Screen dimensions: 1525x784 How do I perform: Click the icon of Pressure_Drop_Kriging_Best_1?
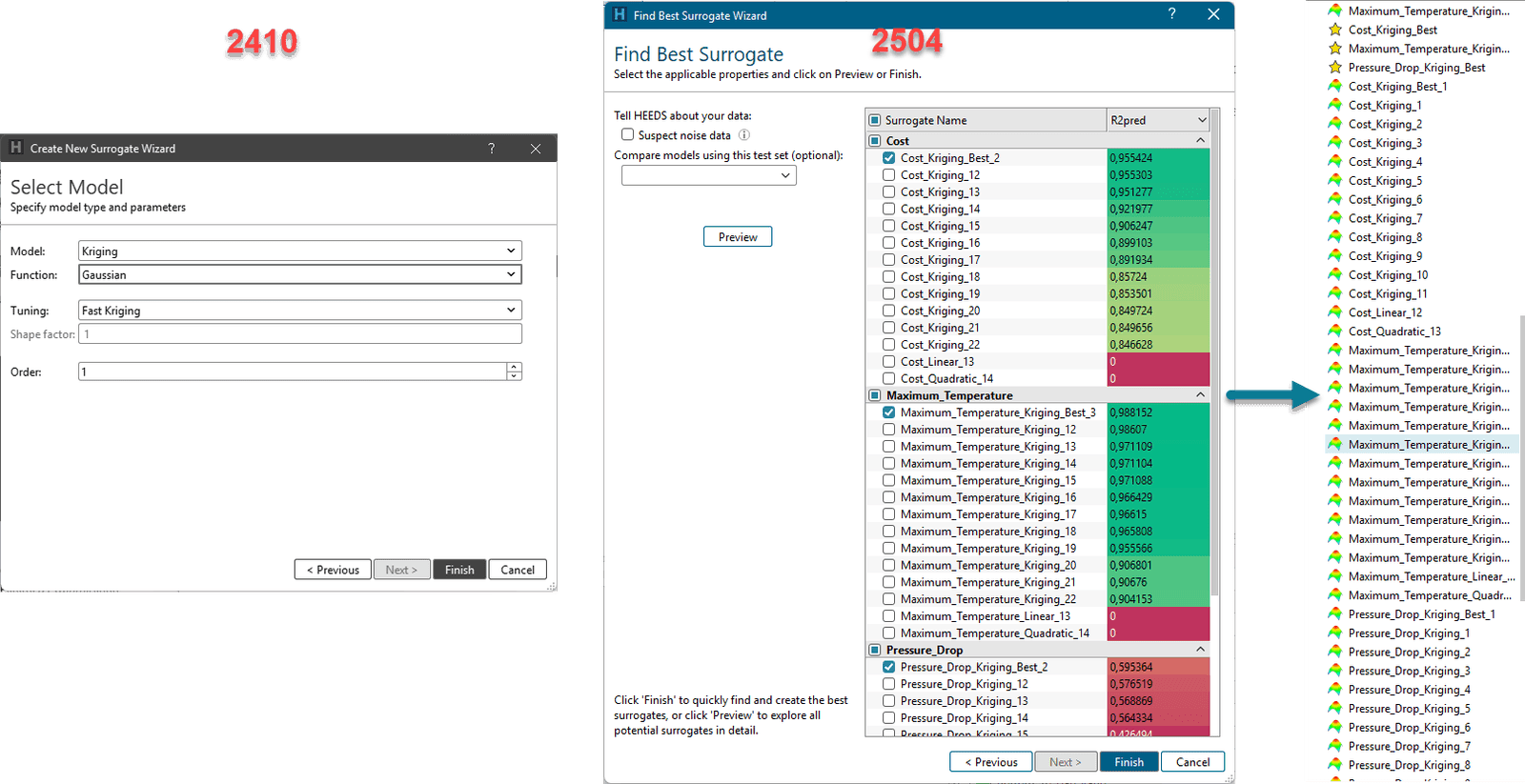[1335, 614]
